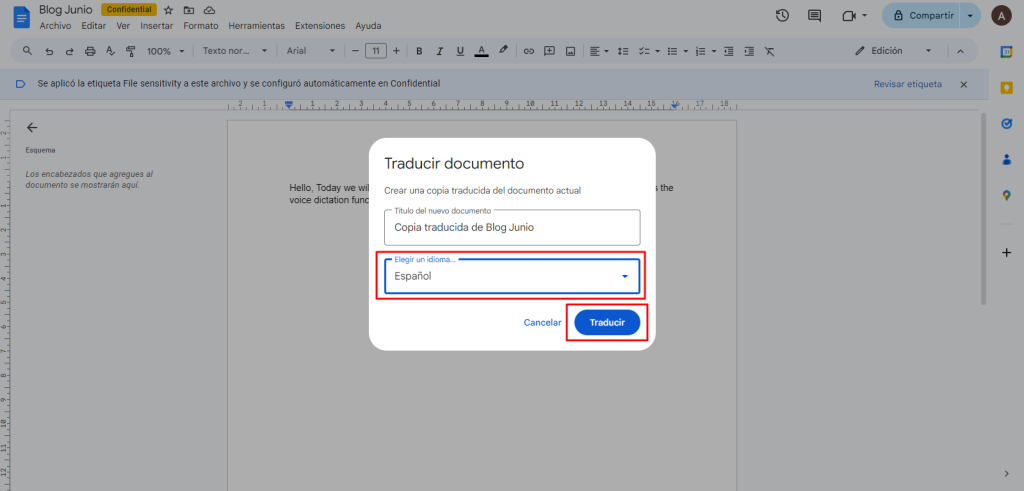The height and width of the screenshot is (491, 1024).
Task: Open the Archivo menu
Action: [x=56, y=26]
